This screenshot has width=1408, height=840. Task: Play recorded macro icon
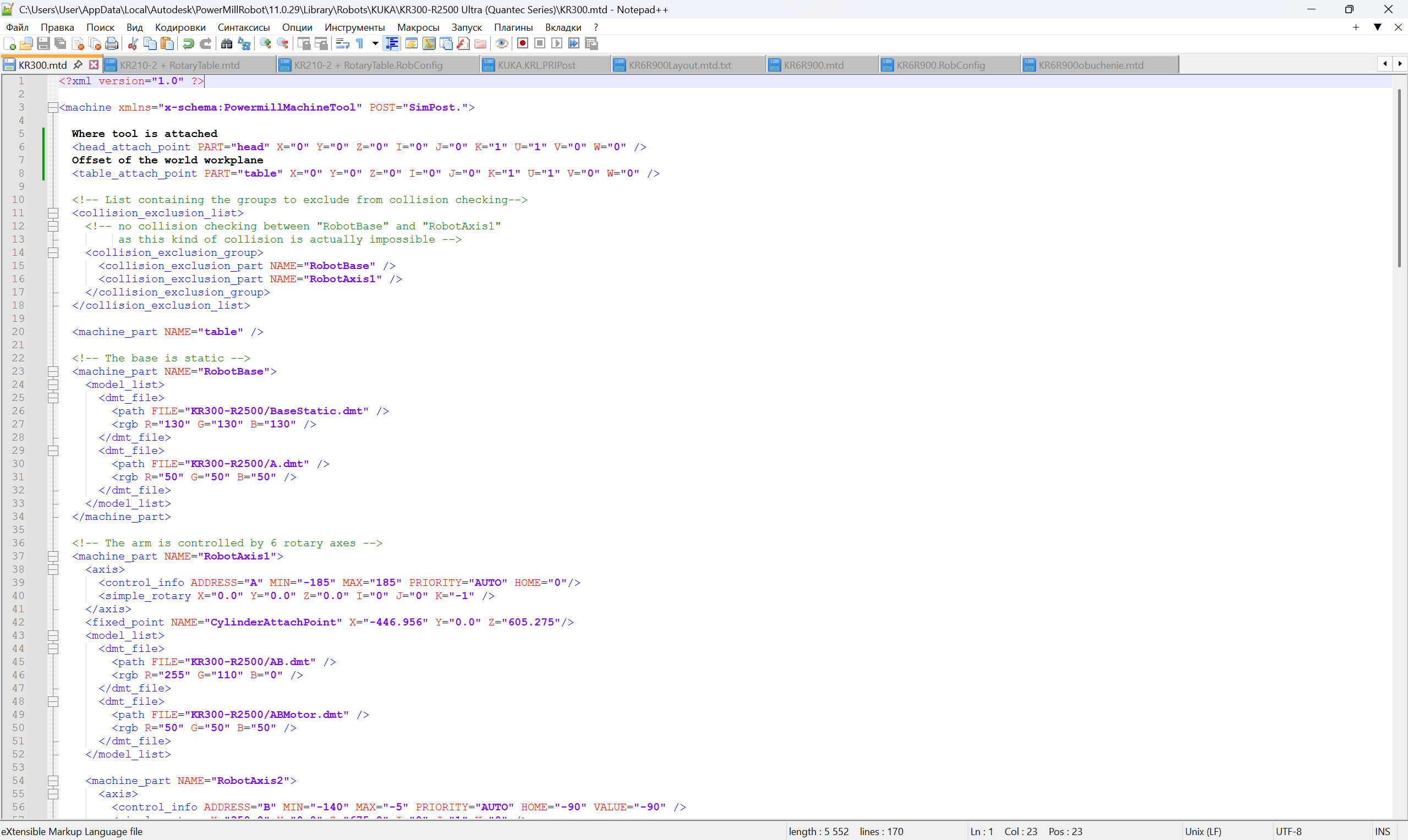tap(557, 43)
